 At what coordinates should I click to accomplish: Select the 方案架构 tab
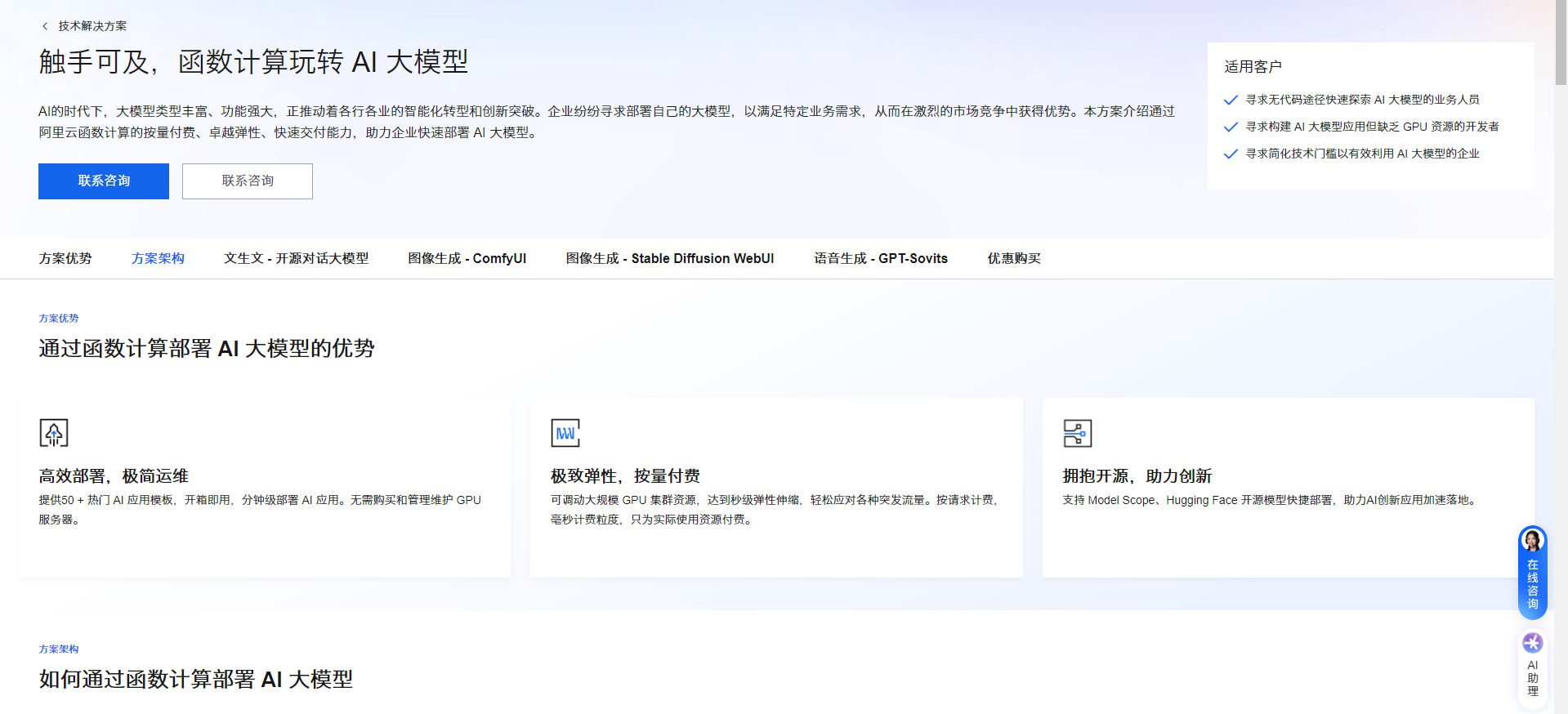point(158,258)
